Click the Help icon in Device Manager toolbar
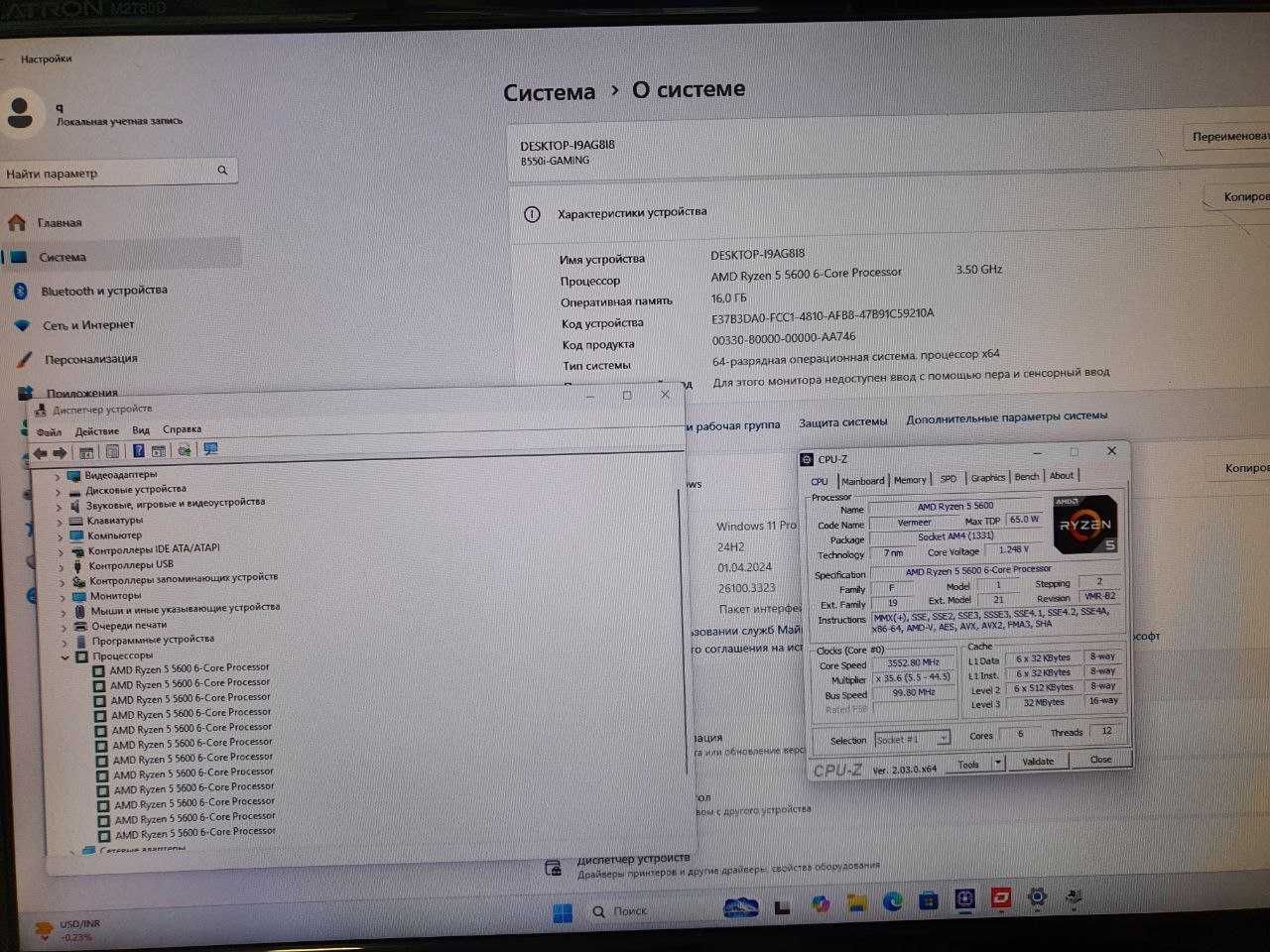 (x=138, y=451)
